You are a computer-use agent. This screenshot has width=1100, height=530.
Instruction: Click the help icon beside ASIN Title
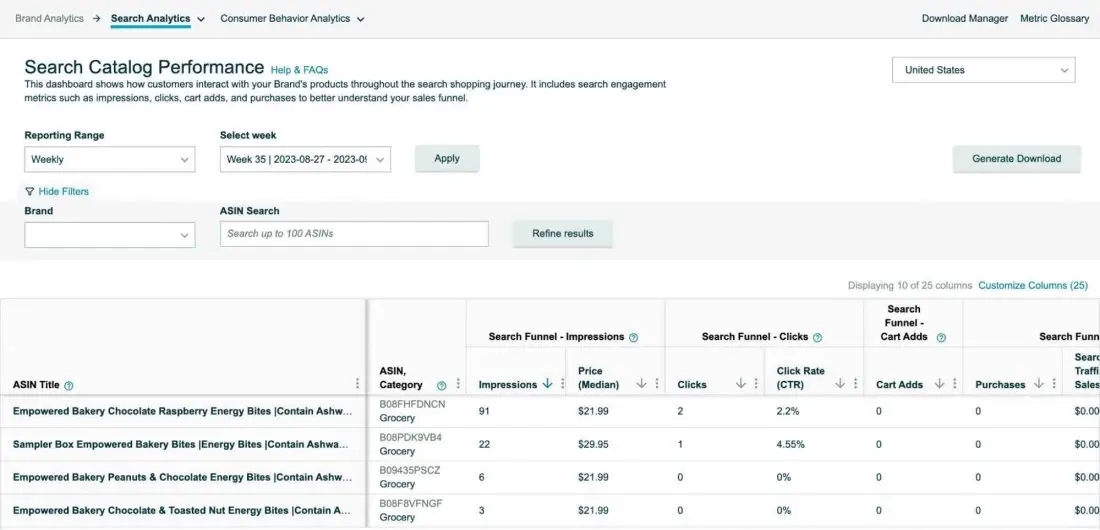tap(69, 385)
